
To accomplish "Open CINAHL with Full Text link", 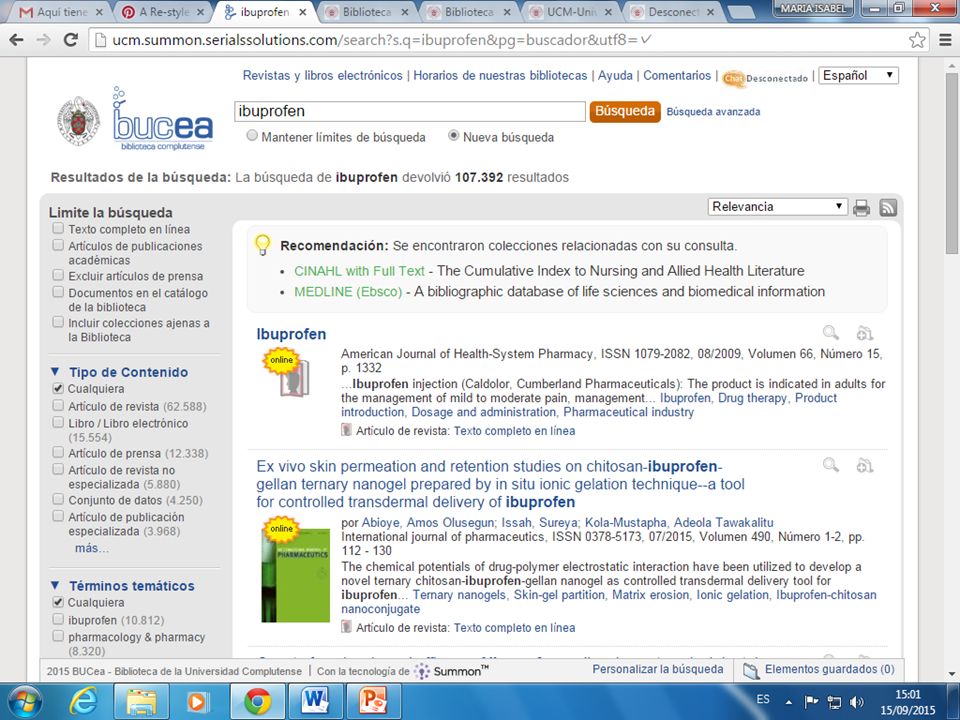I will 359,271.
